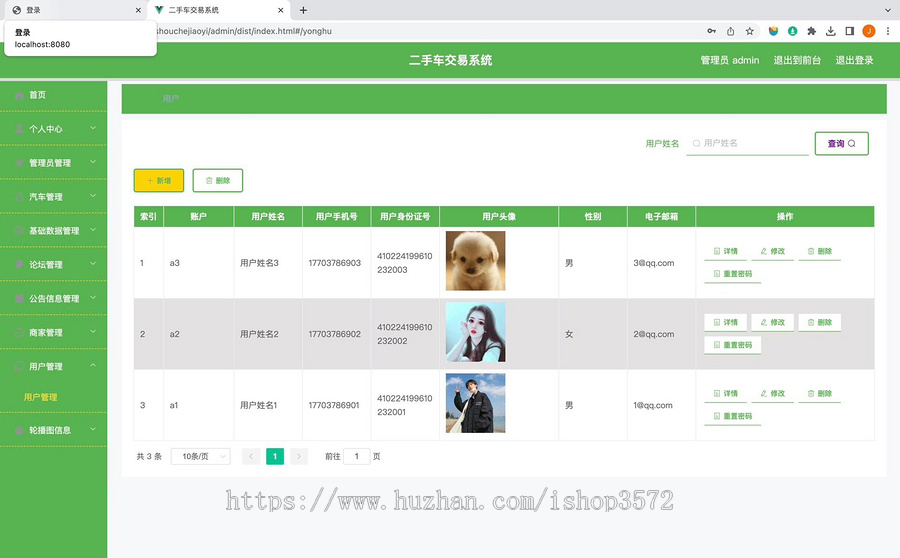This screenshot has width=900, height=558.
Task: Open the tab search chevron
Action: point(887,10)
